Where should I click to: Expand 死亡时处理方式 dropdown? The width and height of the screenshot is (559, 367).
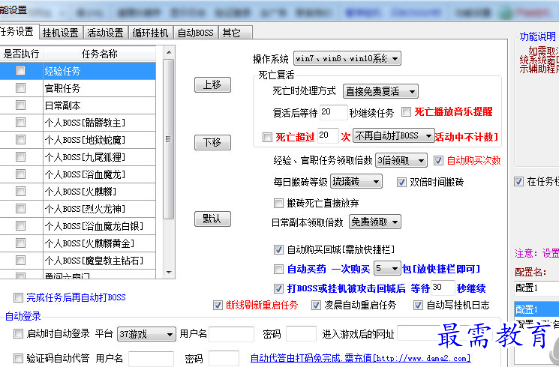pyautogui.click(x=380, y=92)
